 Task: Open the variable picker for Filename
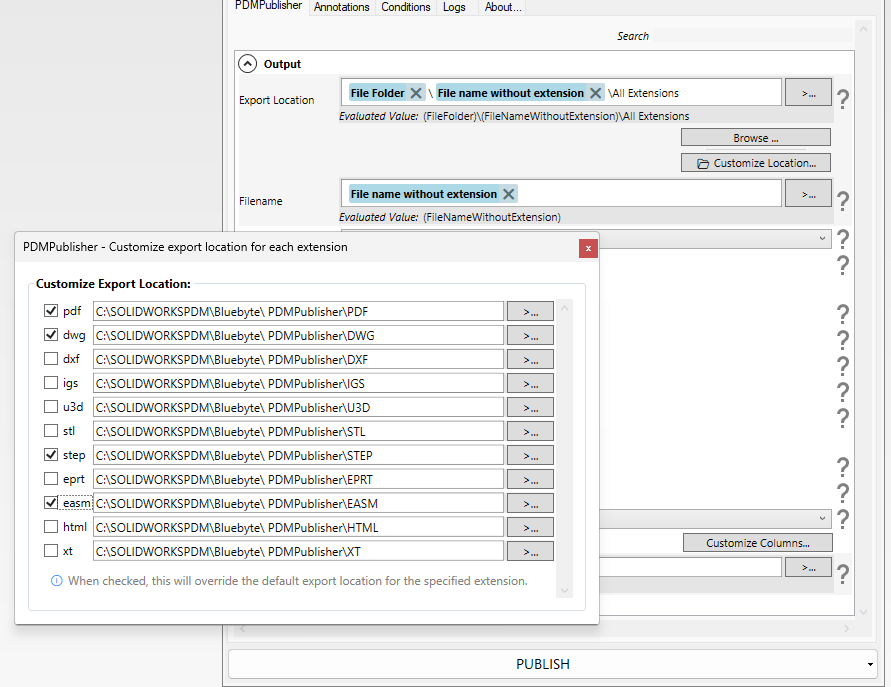pyautogui.click(x=808, y=192)
